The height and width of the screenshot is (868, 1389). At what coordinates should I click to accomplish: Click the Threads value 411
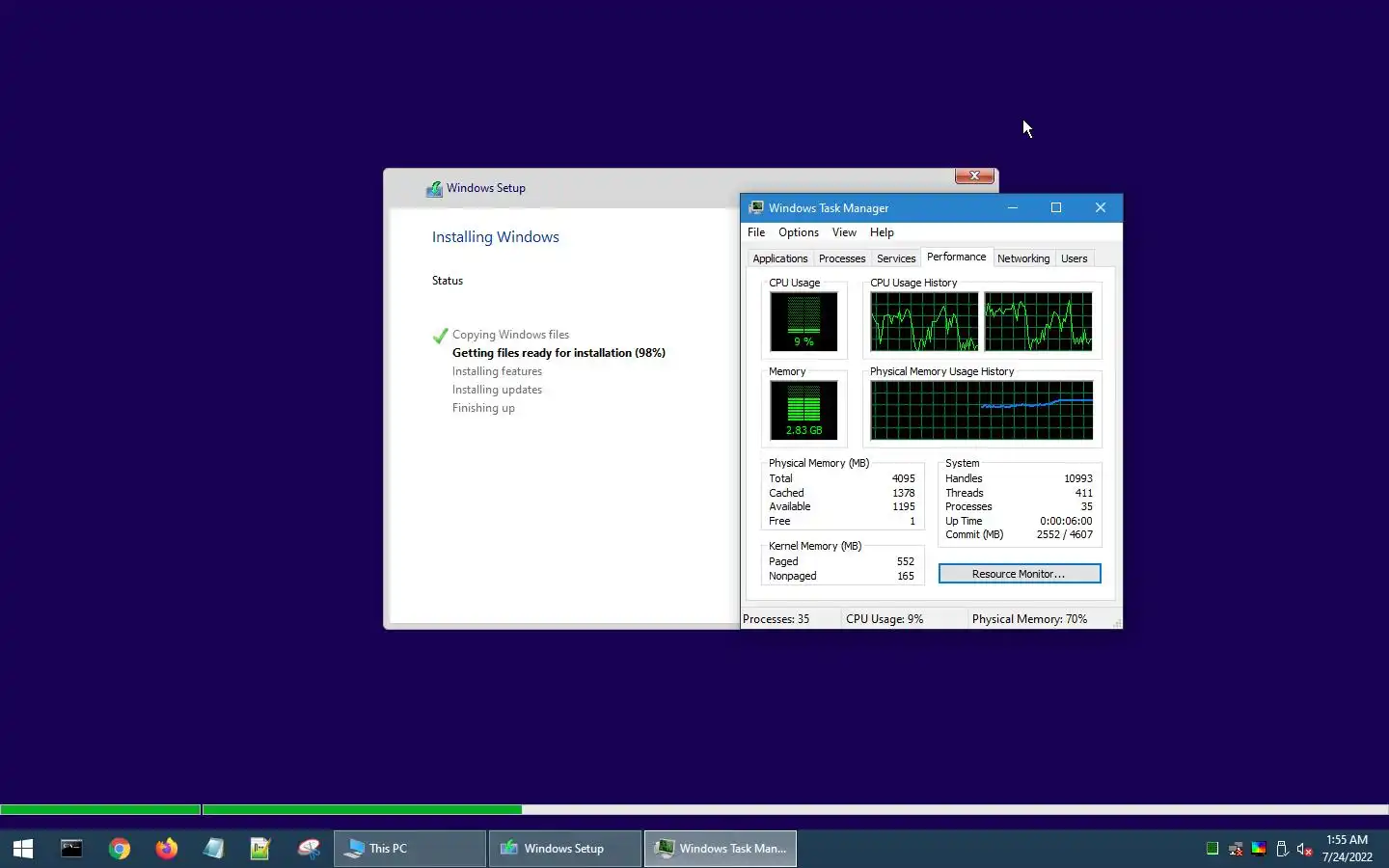pos(1083,493)
